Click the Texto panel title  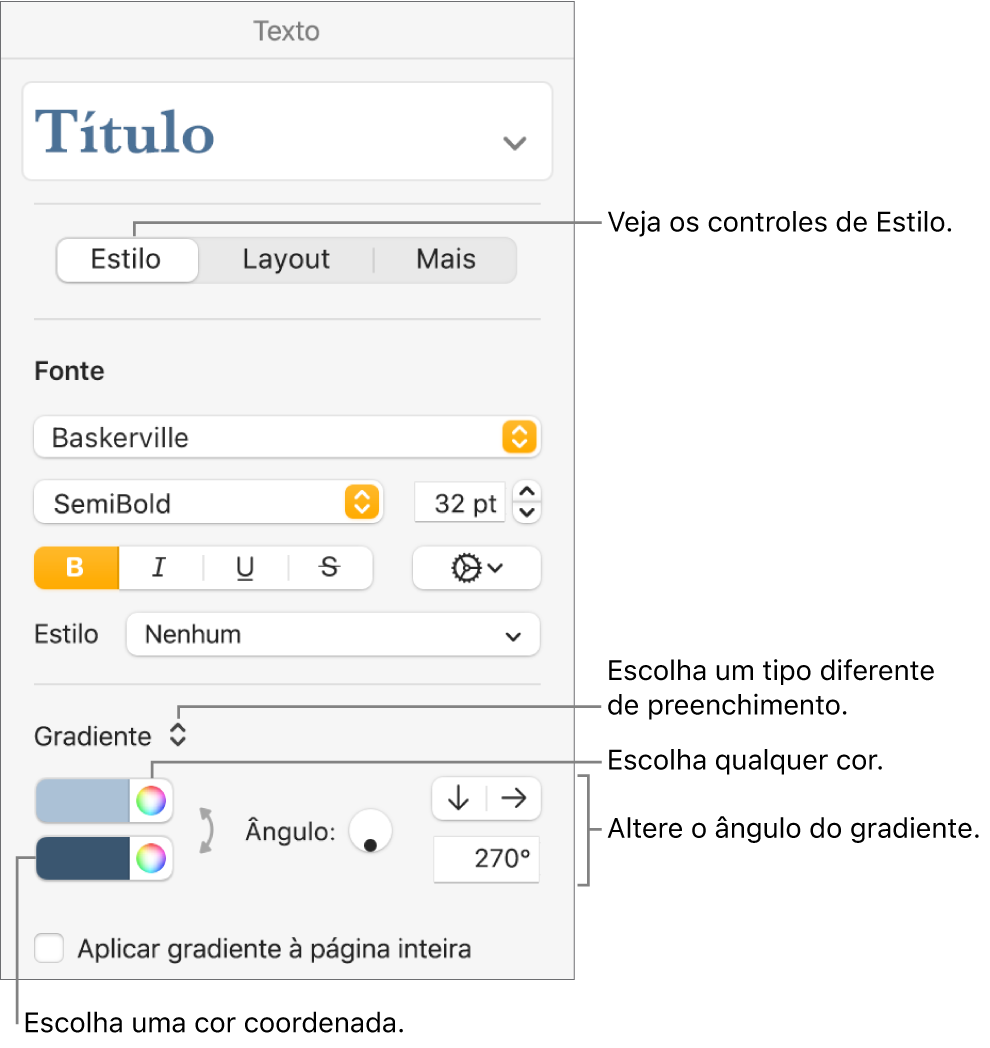[287, 31]
